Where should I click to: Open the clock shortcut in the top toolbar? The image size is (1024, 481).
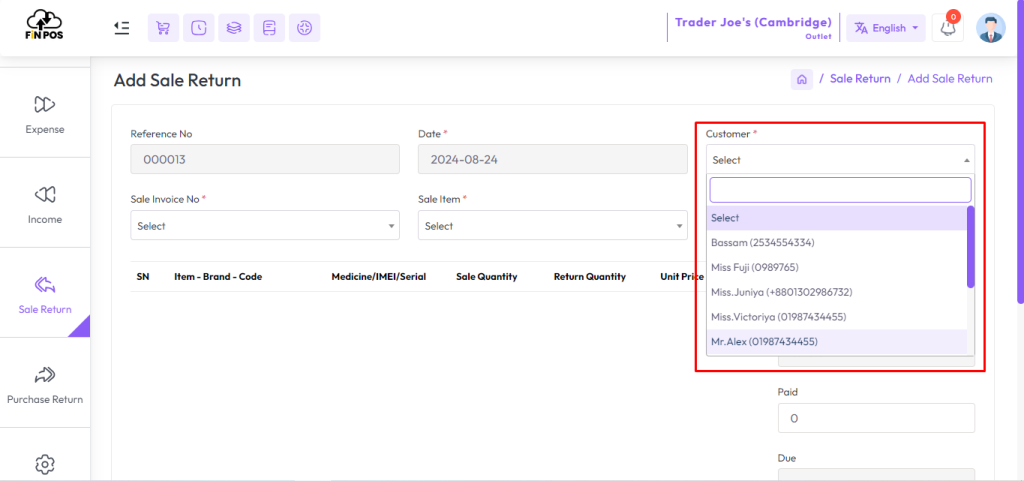[x=199, y=28]
